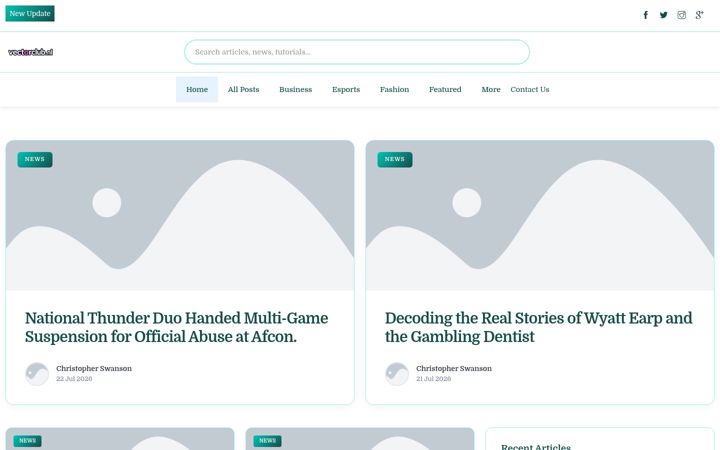Screen dimensions: 720x450
Task: Click NEWS tag on National Thunder article
Action: pyautogui.click(x=35, y=159)
